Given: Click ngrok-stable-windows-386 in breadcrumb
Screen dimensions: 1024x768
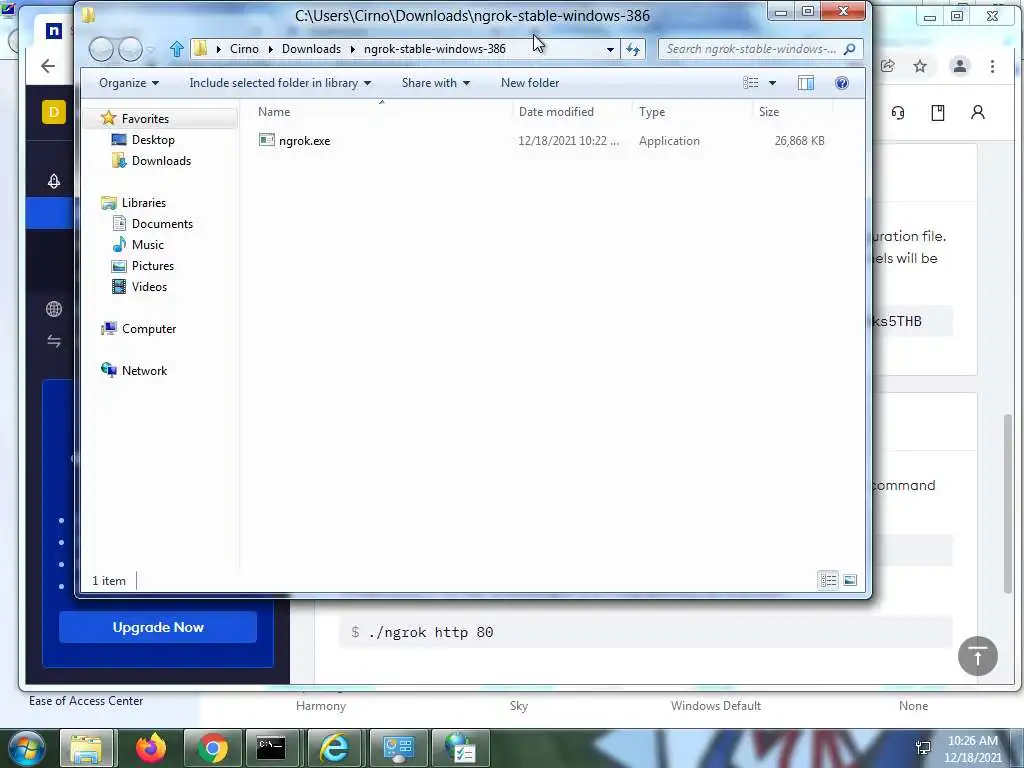Looking at the screenshot, I should coord(435,49).
